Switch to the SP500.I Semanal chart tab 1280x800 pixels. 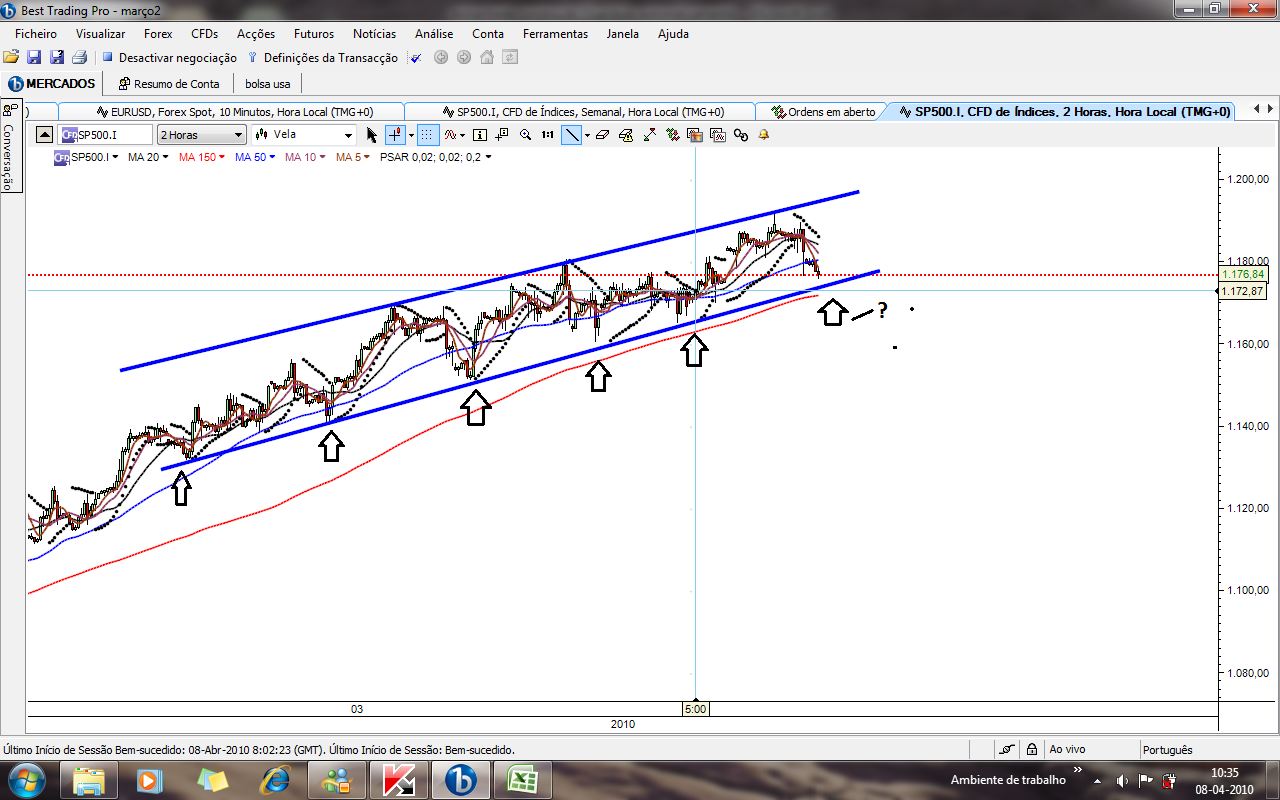click(x=579, y=112)
